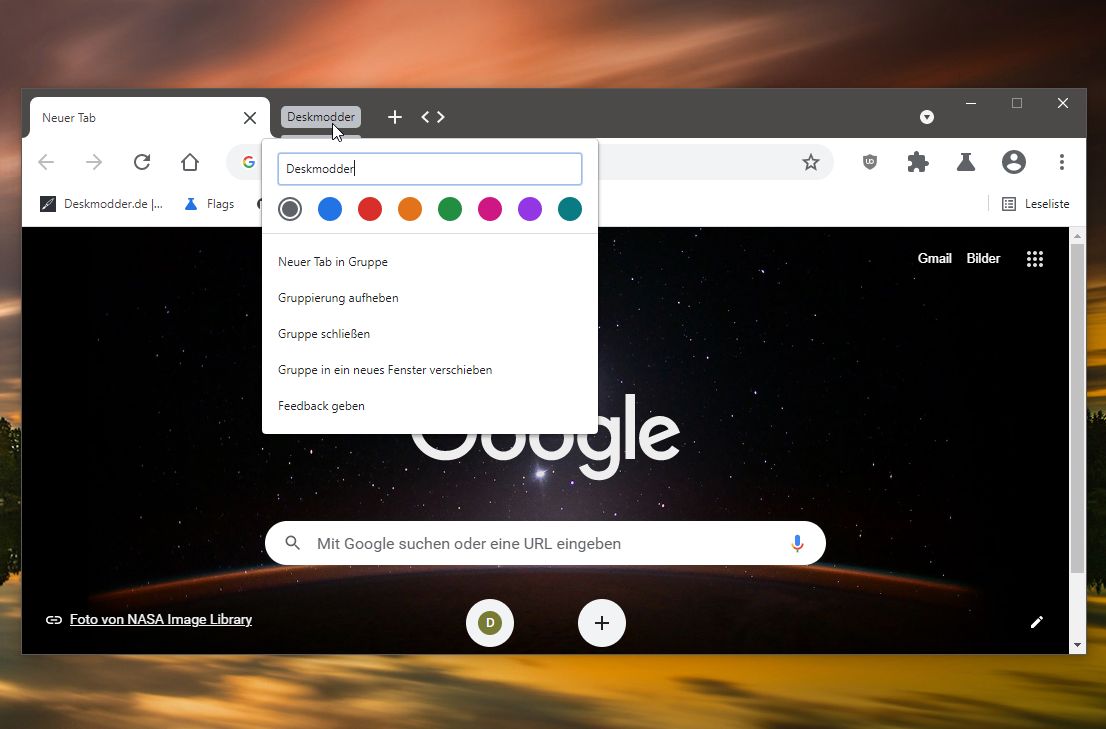Image resolution: width=1106 pixels, height=729 pixels.
Task: Click the search magnifier icon in the Google search box
Action: tap(293, 543)
